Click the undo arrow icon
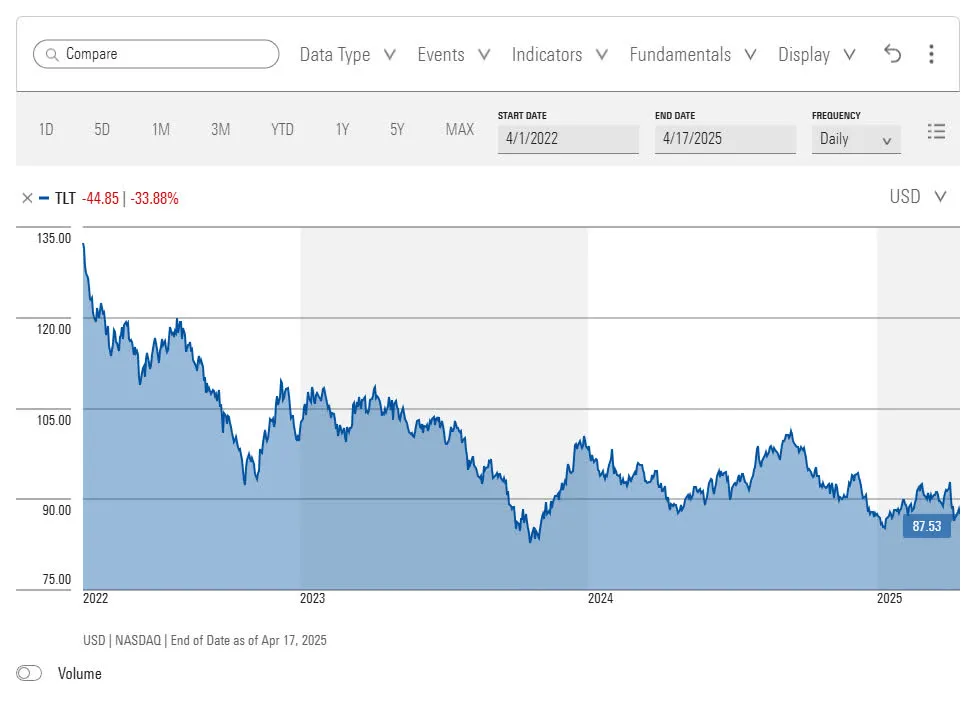Image resolution: width=976 pixels, height=706 pixels. pyautogui.click(x=893, y=54)
